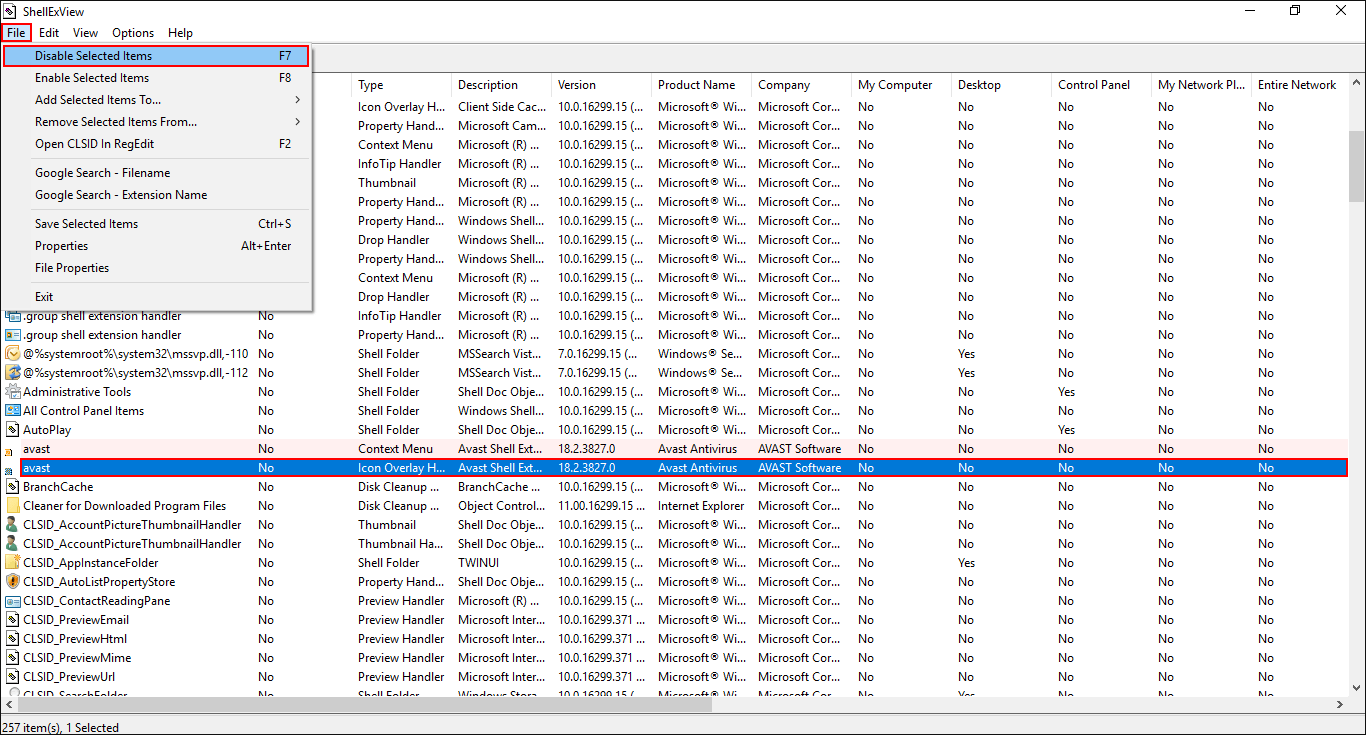Open the Edit menu

click(49, 33)
